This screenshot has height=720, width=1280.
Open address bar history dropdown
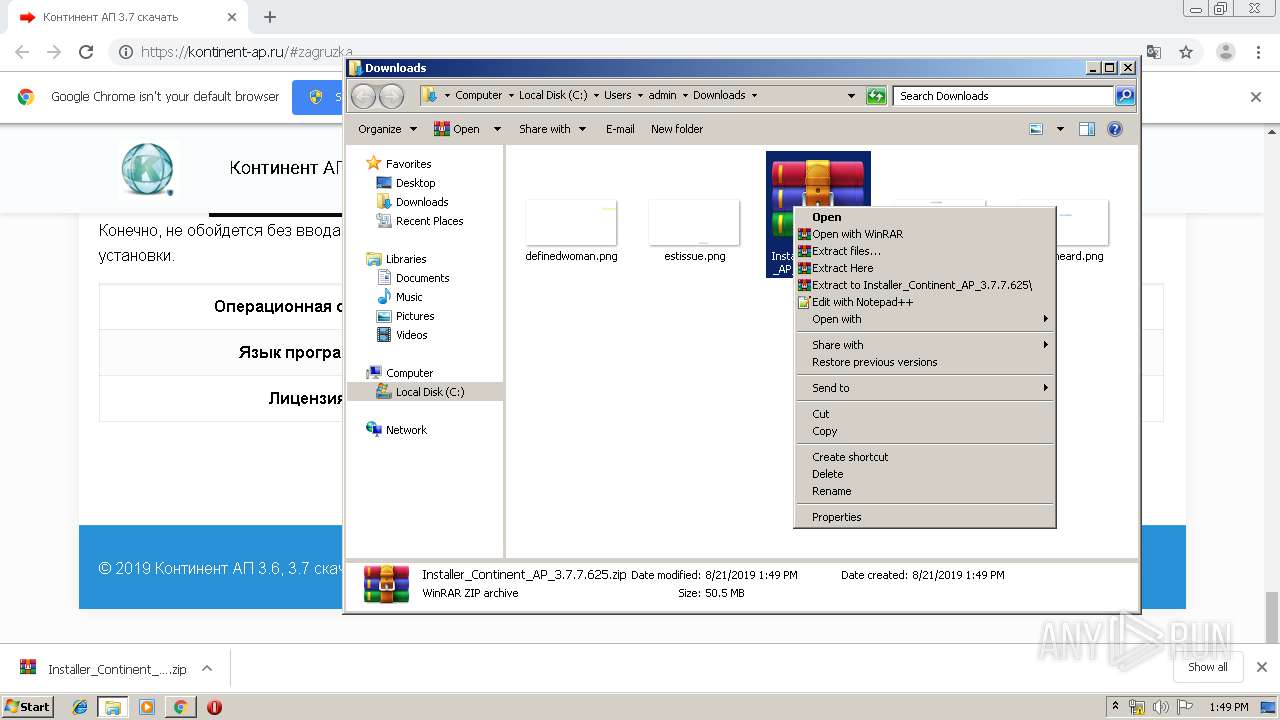point(851,96)
